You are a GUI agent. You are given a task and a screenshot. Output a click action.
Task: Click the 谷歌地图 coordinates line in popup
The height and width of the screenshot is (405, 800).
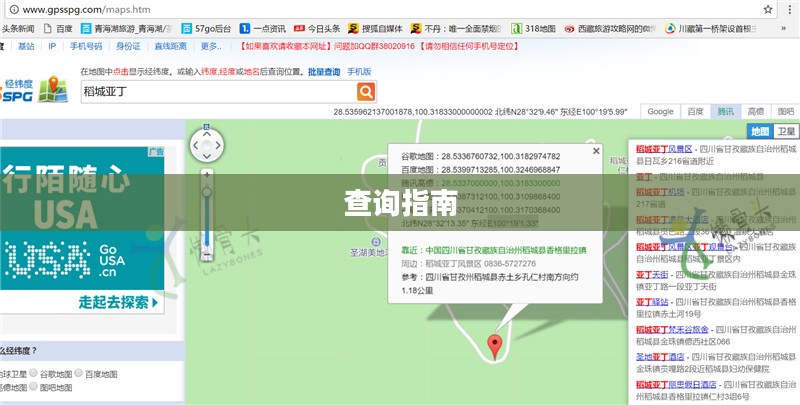481,156
